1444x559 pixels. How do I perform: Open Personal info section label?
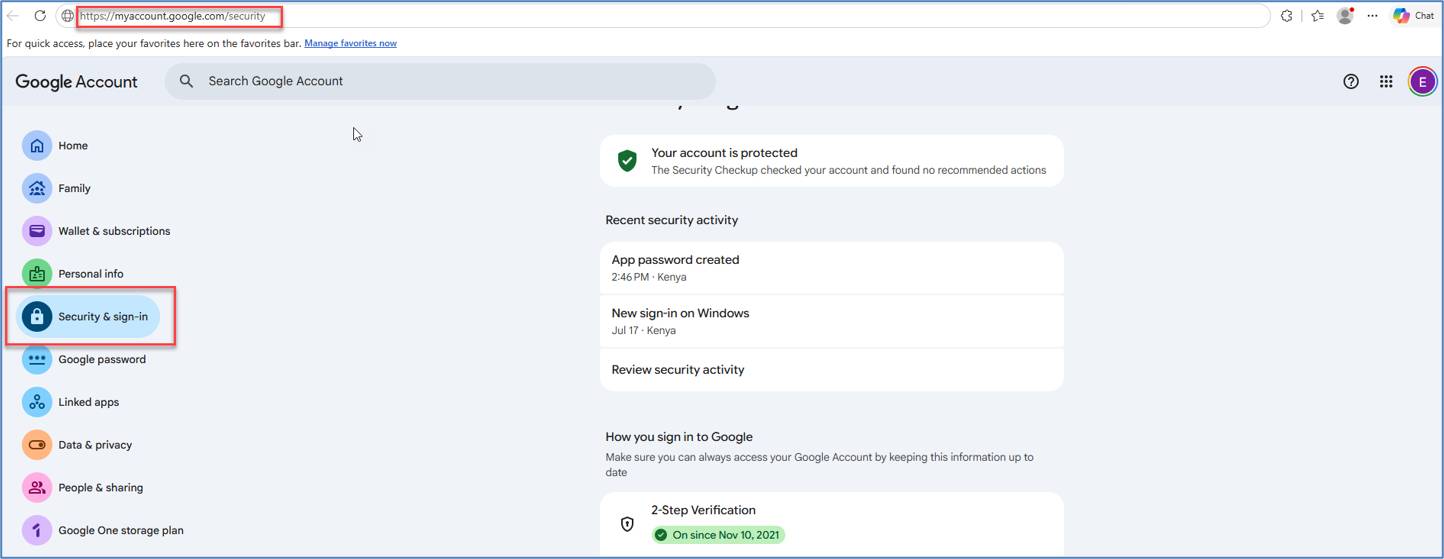point(91,274)
